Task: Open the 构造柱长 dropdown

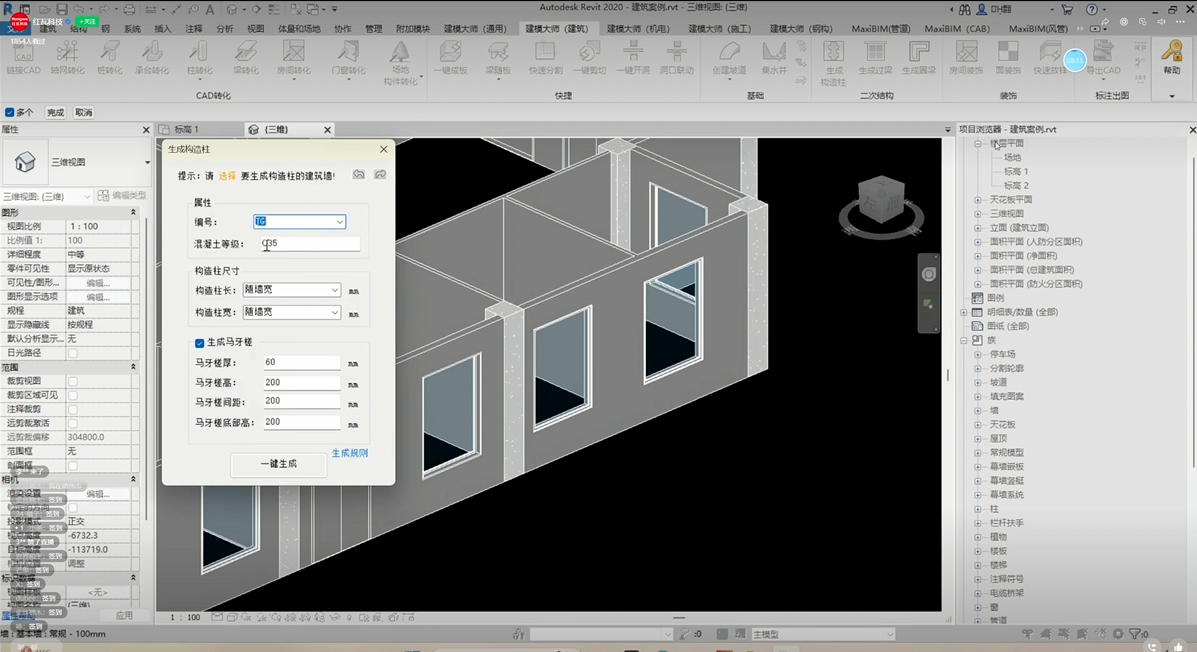Action: pyautogui.click(x=334, y=290)
